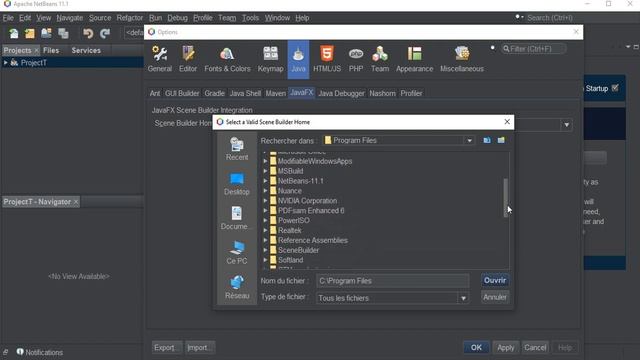Image resolution: width=640 pixels, height=360 pixels.
Task: Click the Save All toolbar icon
Action: pos(63,33)
